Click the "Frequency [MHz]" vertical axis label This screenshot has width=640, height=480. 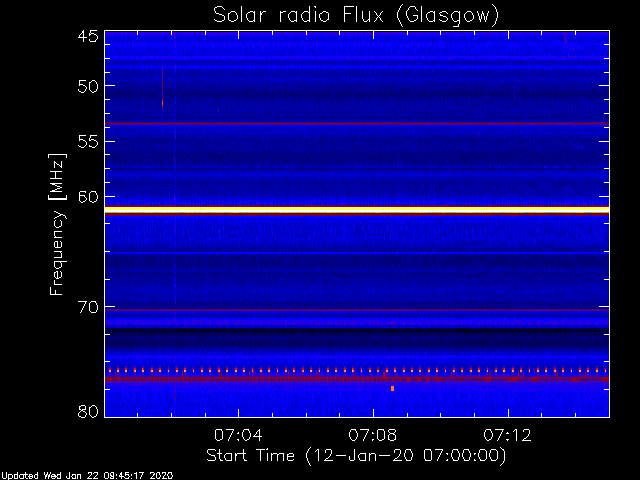tap(57, 224)
